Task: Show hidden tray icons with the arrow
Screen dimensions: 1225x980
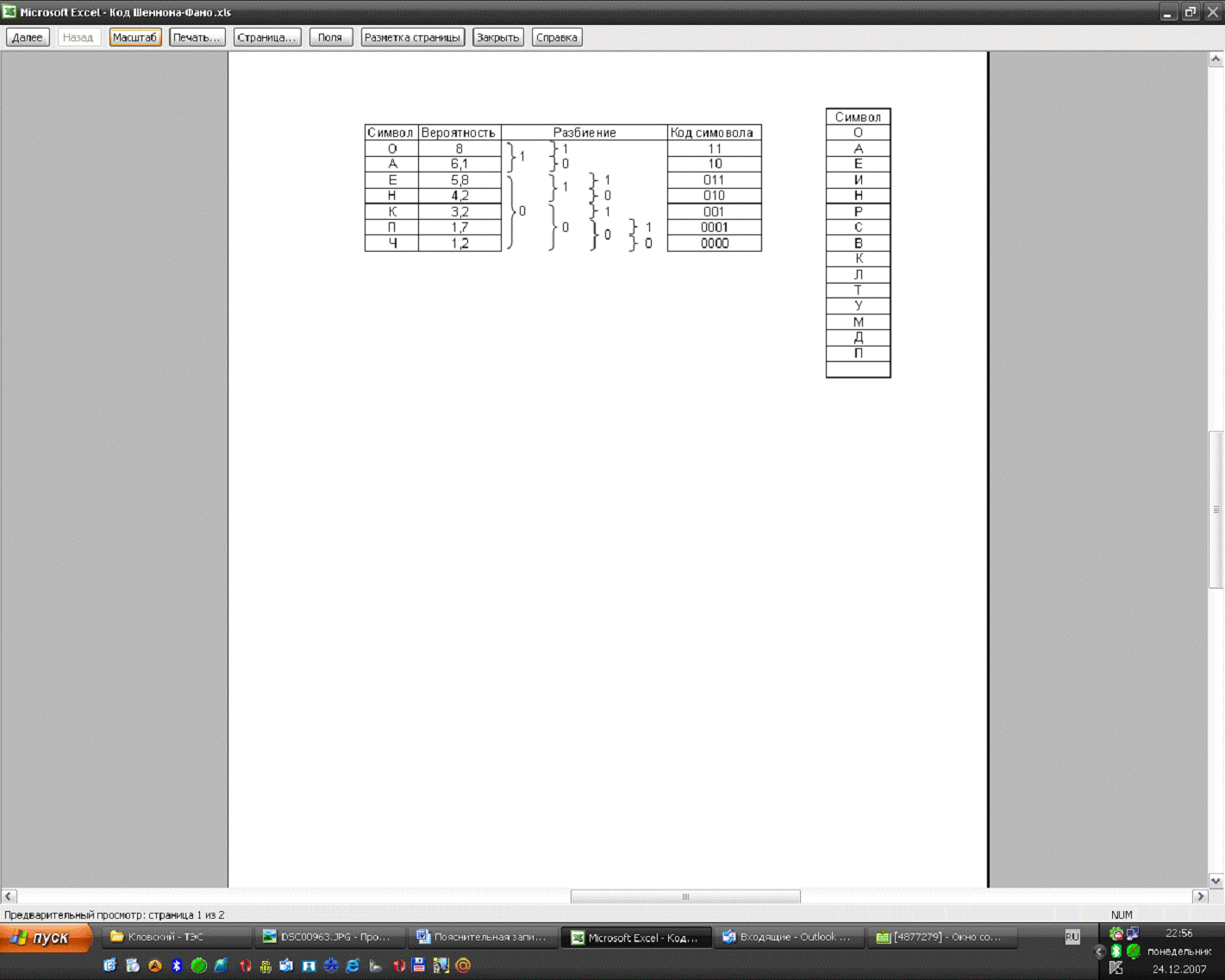Action: coord(1099,952)
